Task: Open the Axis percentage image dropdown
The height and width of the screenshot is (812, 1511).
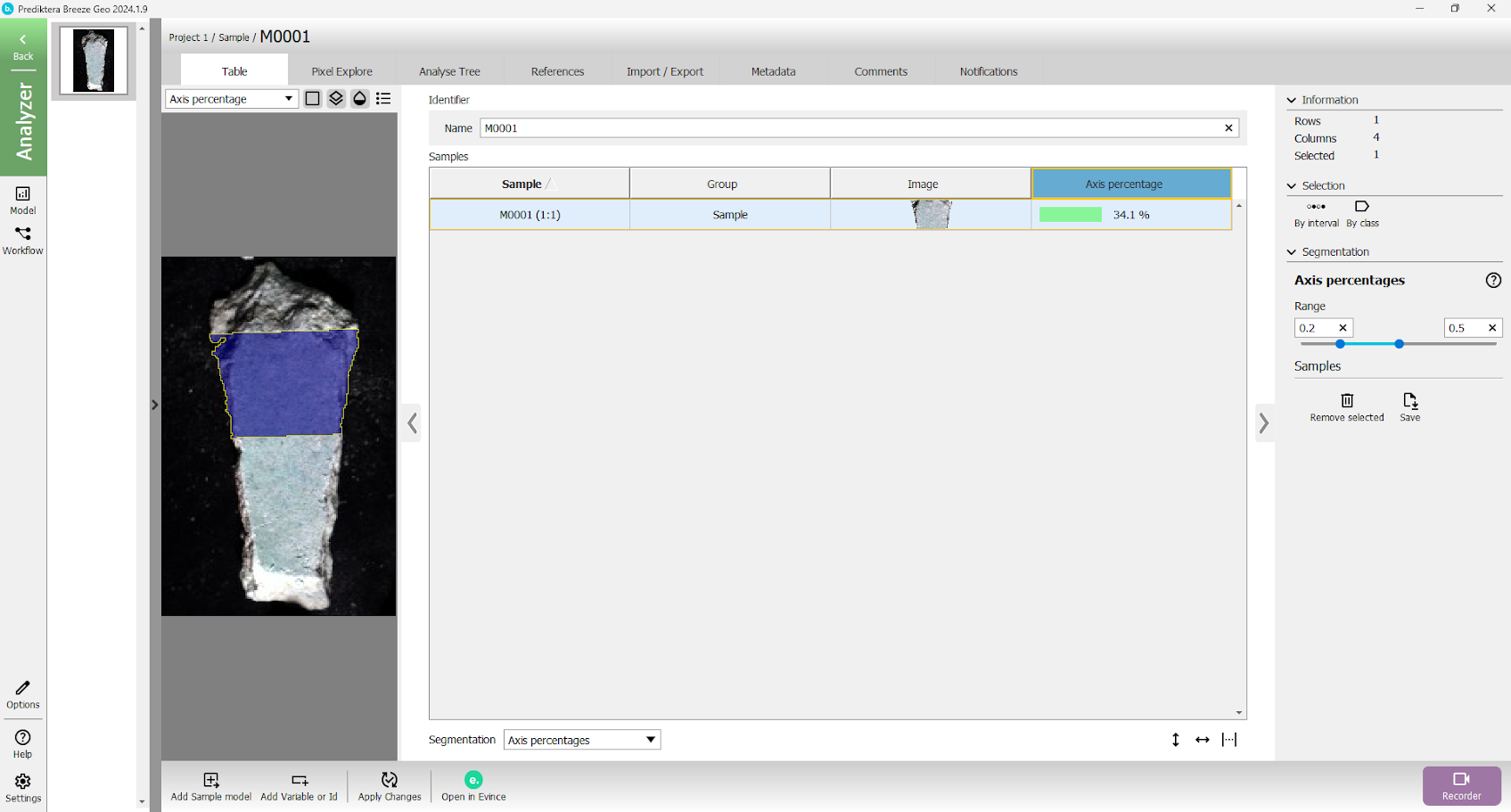Action: tap(231, 99)
